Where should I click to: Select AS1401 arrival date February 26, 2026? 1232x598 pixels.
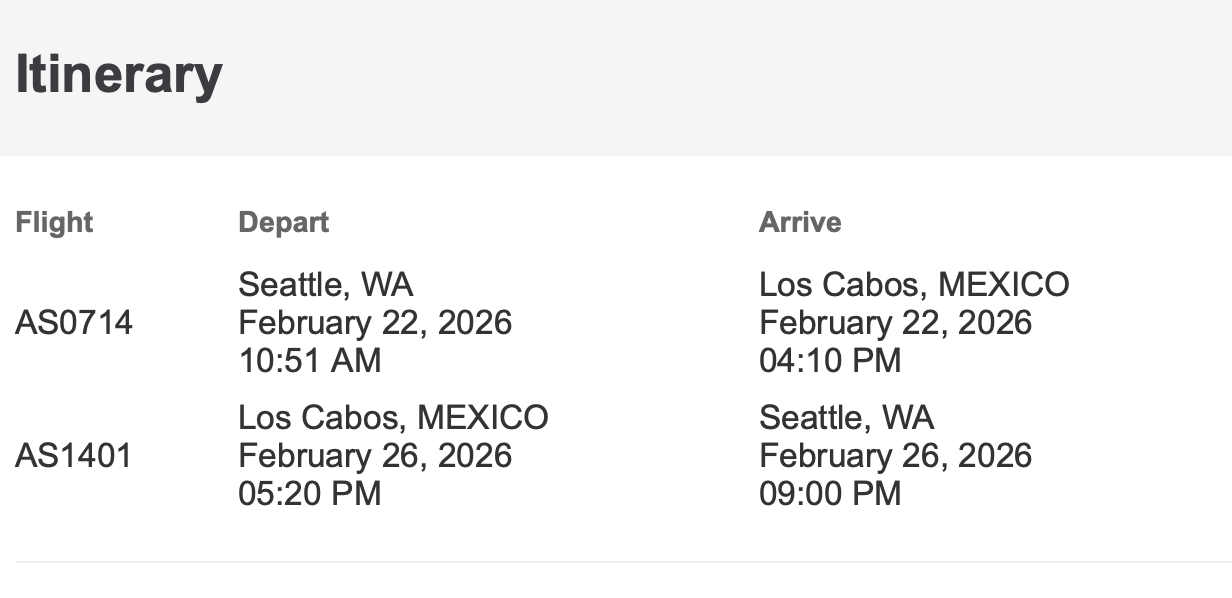895,456
